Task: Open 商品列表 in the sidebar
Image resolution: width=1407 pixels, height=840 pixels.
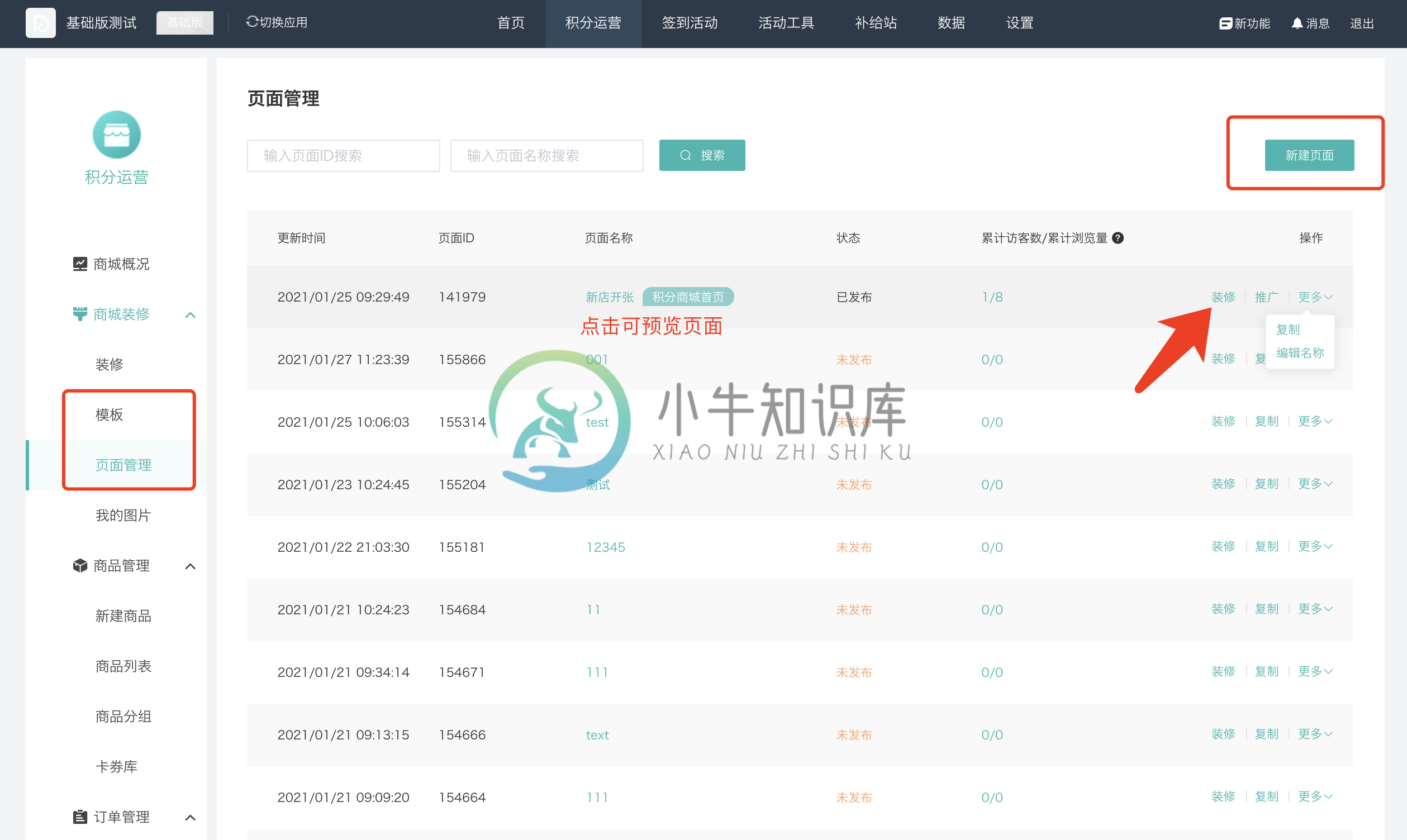Action: 123,666
